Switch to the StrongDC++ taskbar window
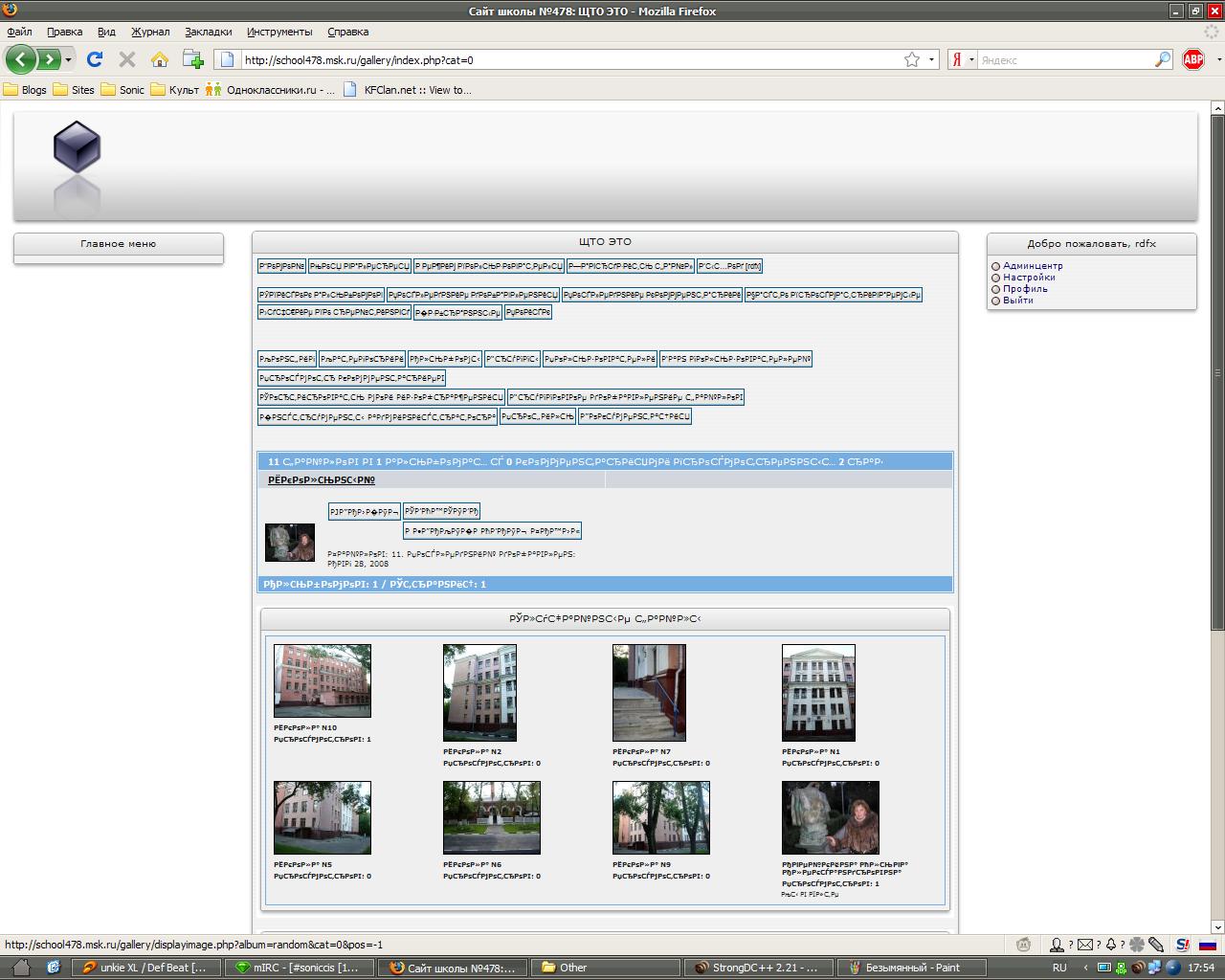This screenshot has width=1225, height=980. pyautogui.click(x=758, y=968)
